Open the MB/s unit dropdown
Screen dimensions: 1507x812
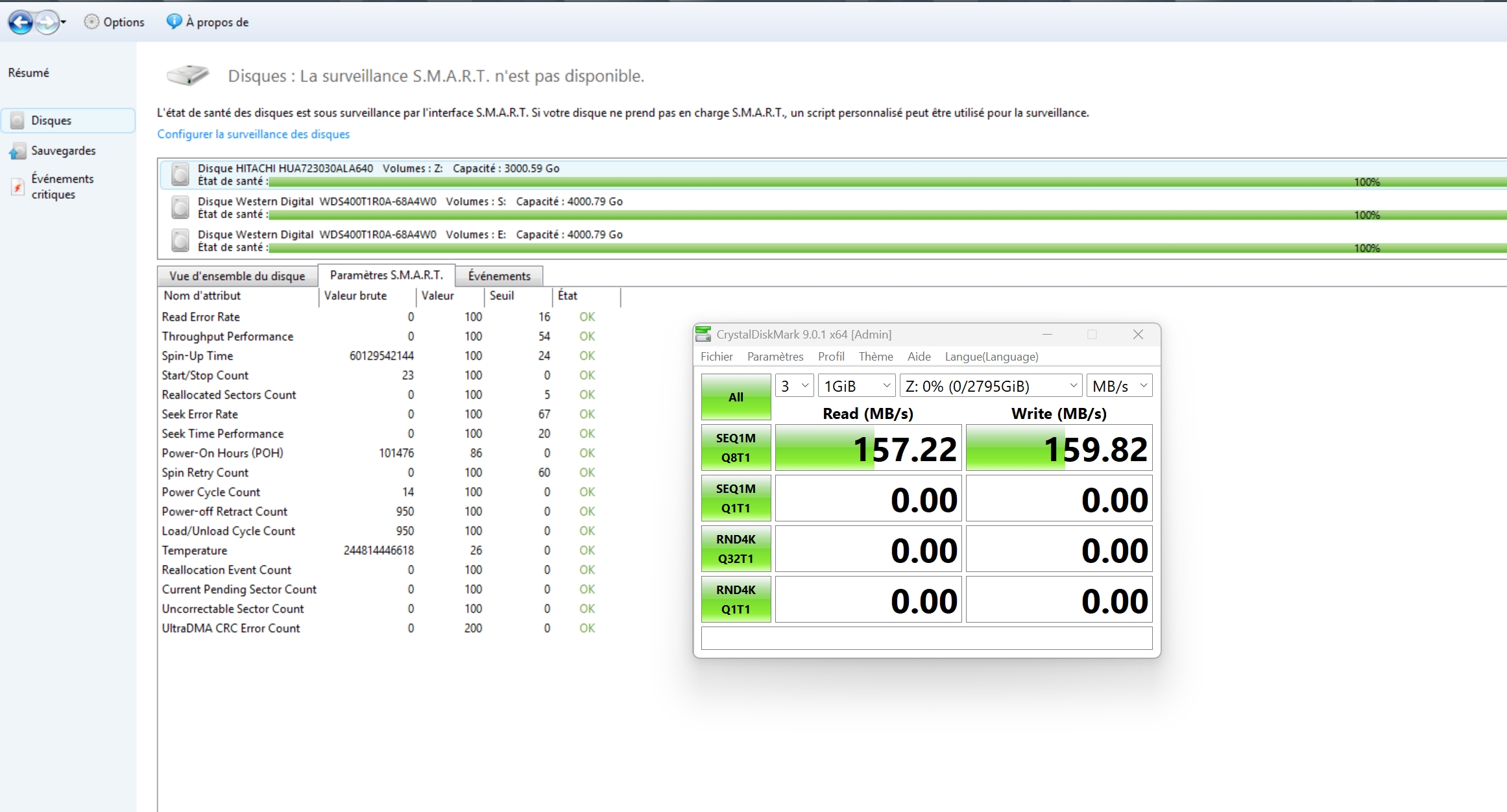click(x=1119, y=386)
